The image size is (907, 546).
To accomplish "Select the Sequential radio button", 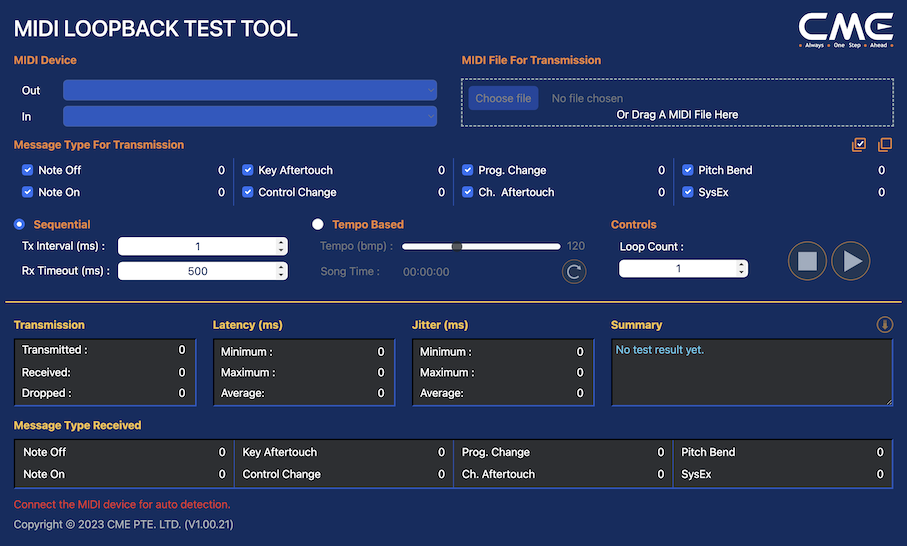I will [x=20, y=225].
